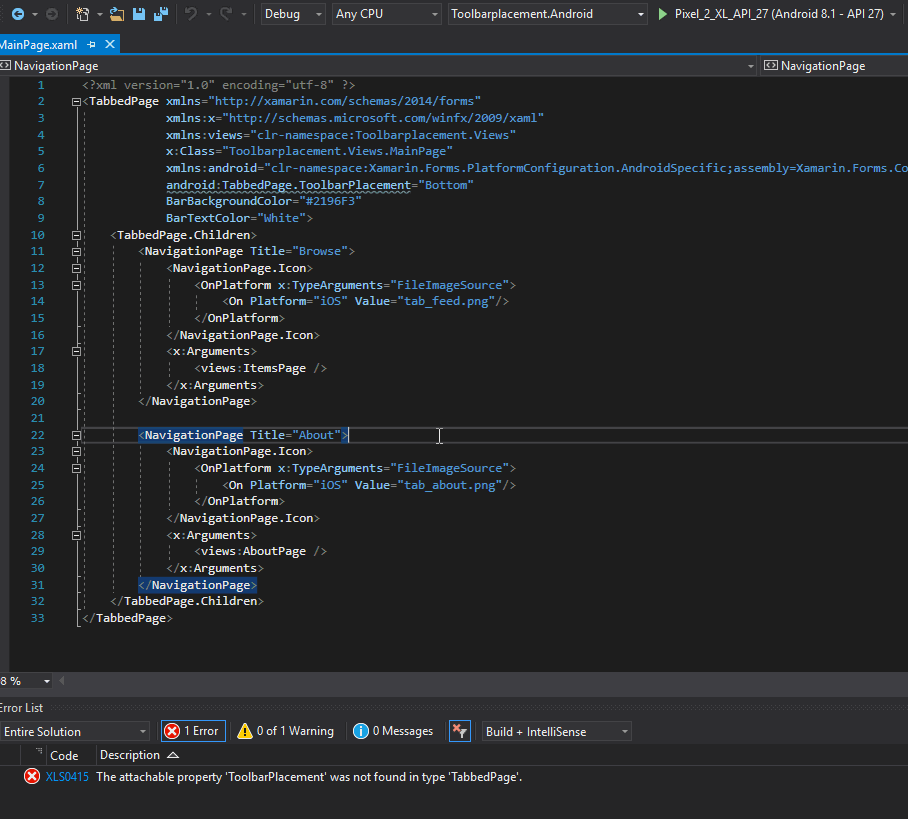Click the Open File folder icon
The image size is (908, 819).
(117, 14)
